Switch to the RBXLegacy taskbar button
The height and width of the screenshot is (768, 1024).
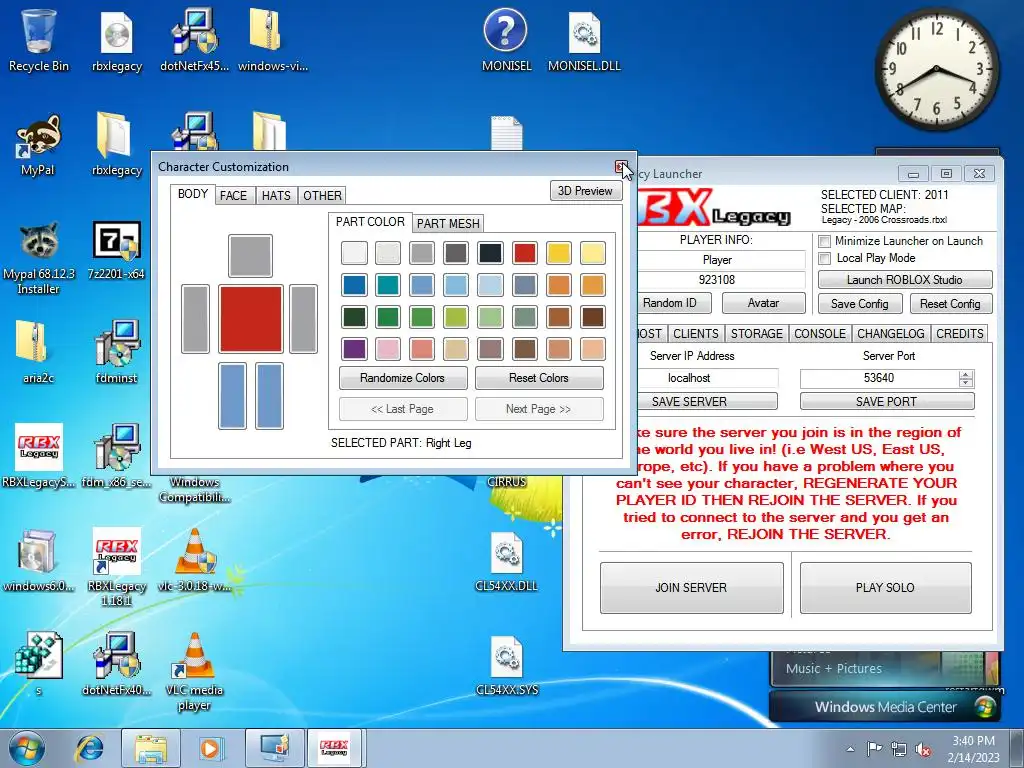coord(334,748)
